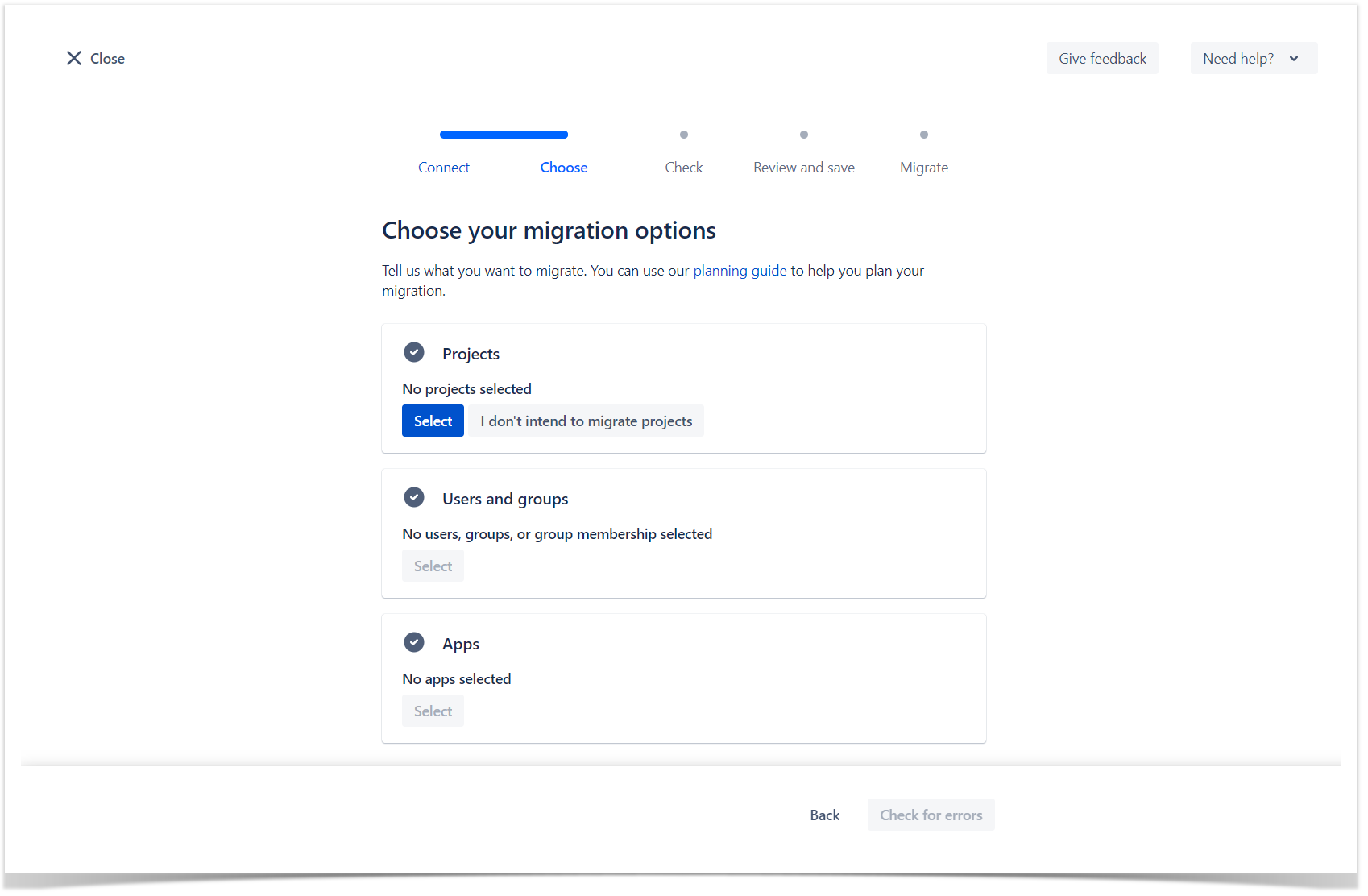This screenshot has width=1368, height=896.
Task: Open the planning guide link
Action: [x=740, y=271]
